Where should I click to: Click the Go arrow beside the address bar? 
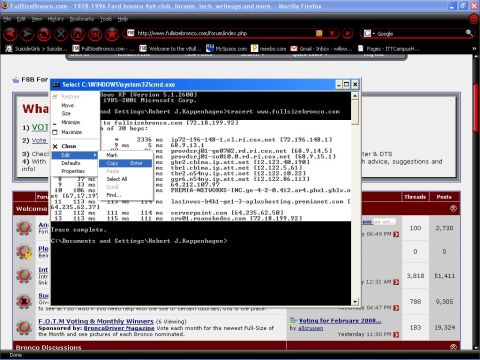pos(347,33)
